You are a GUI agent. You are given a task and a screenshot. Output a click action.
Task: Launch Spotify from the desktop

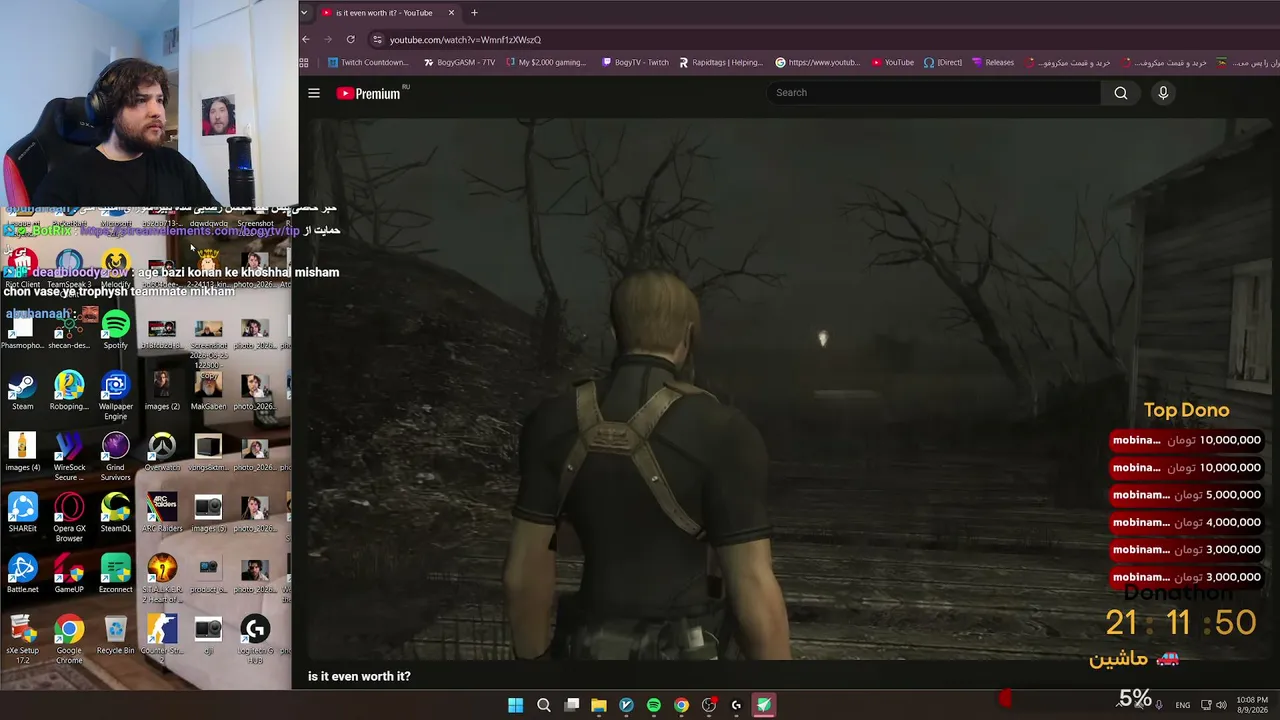(x=115, y=330)
